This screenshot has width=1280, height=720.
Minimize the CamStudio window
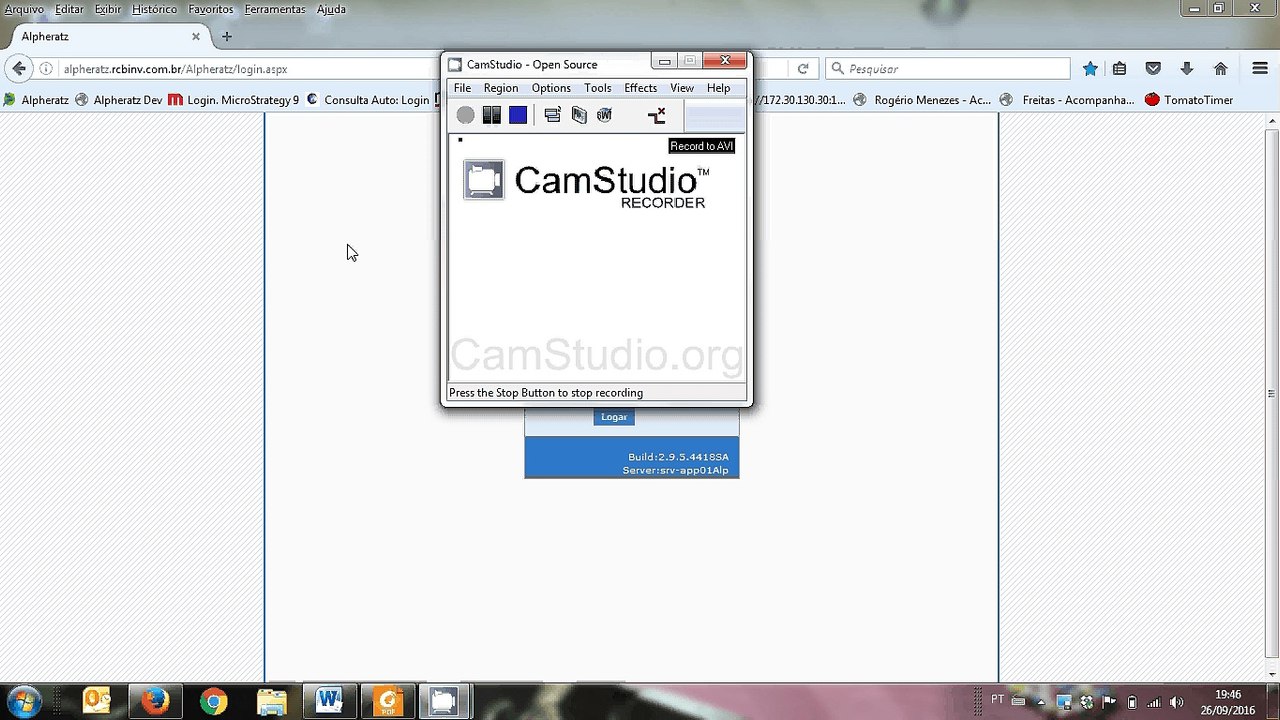(664, 61)
